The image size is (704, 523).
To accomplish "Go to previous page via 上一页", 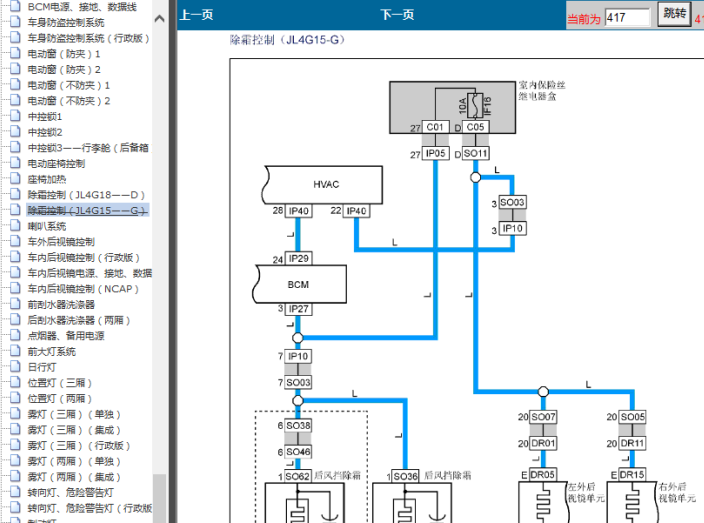I will [196, 16].
